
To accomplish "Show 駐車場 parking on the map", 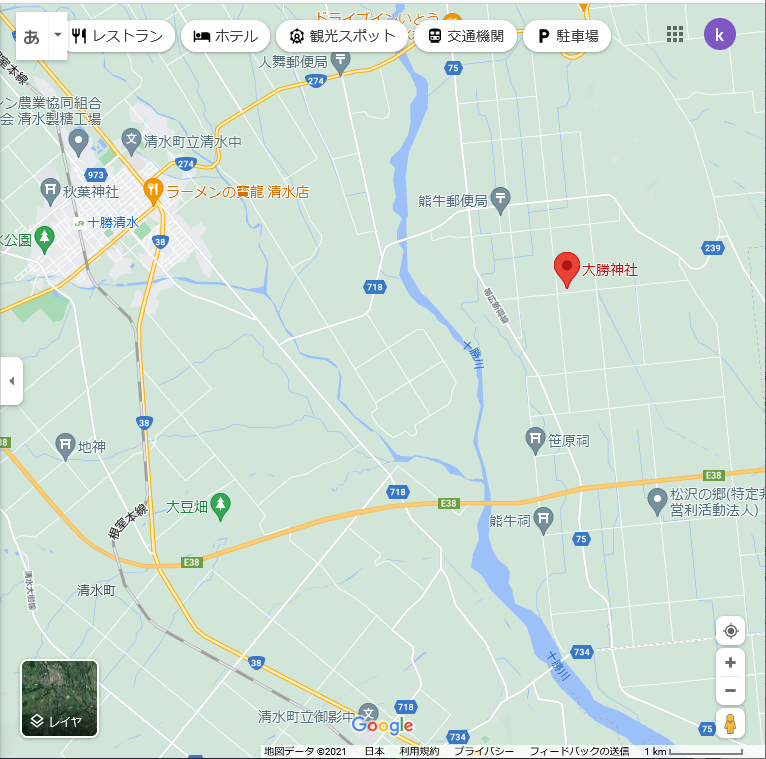I will tap(567, 36).
